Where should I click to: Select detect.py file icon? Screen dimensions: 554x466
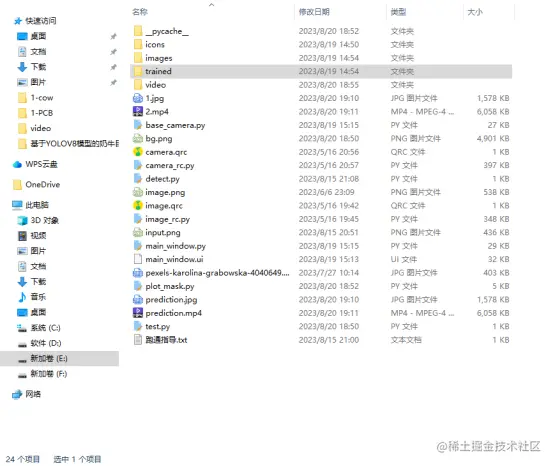138,179
